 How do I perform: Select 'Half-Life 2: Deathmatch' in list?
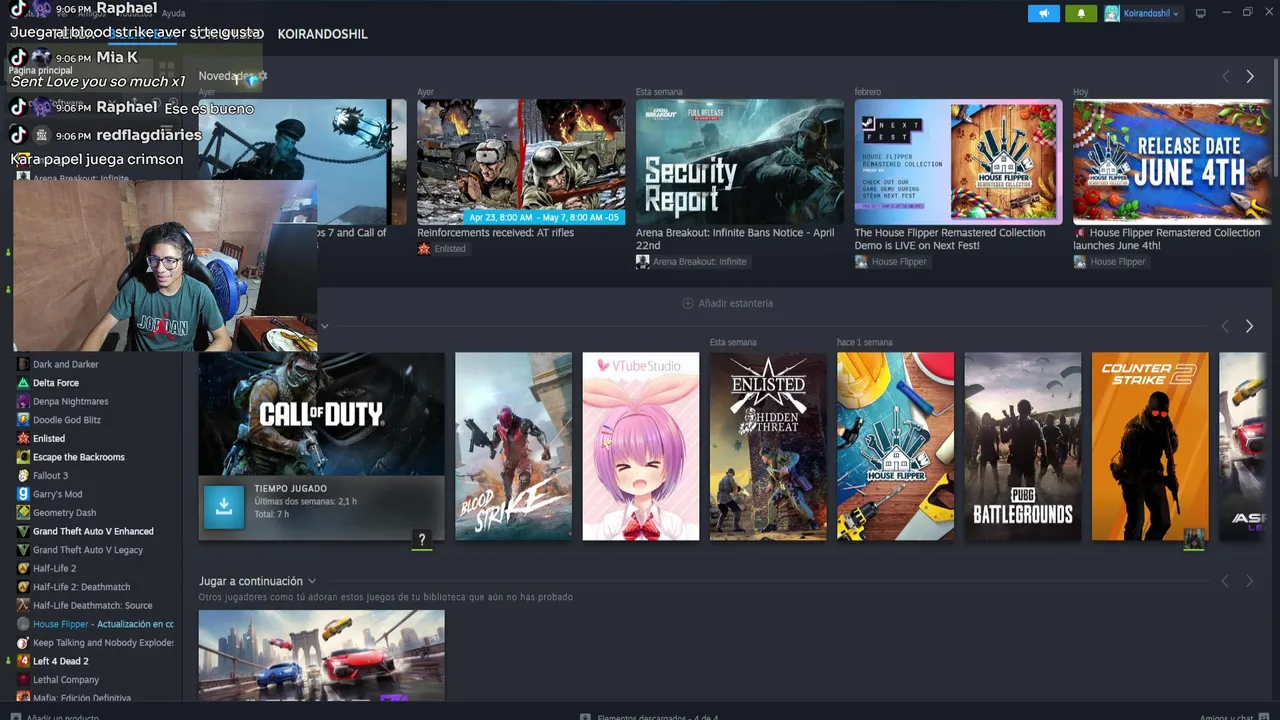[82, 587]
